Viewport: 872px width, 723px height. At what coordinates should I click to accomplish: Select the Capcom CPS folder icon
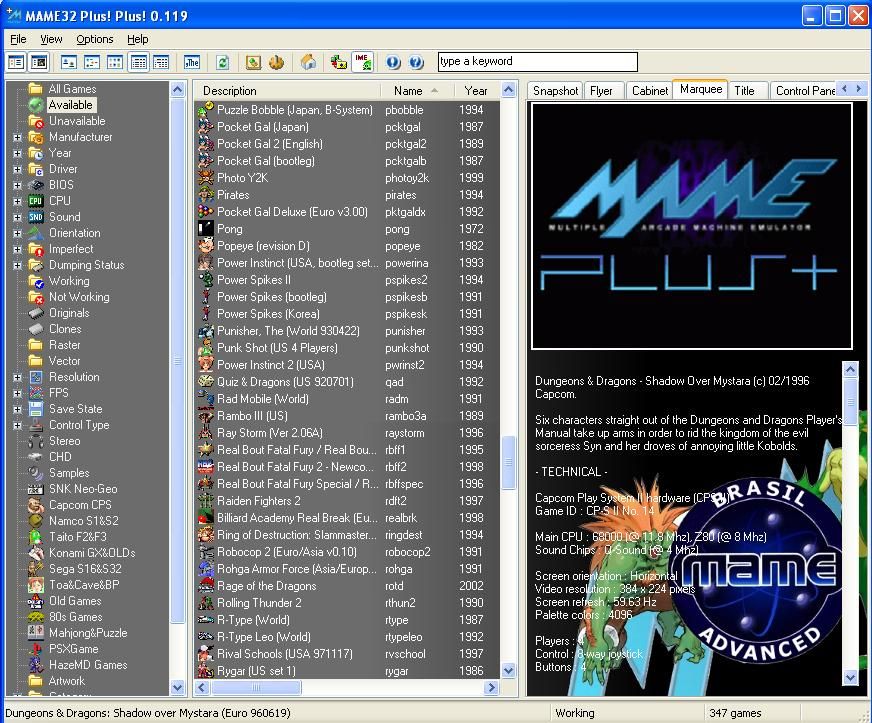click(x=36, y=506)
